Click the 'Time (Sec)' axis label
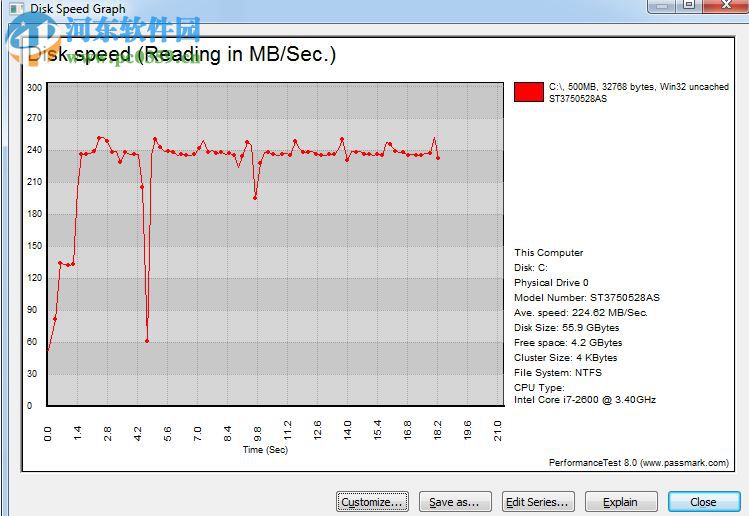This screenshot has height=516, width=749. point(265,450)
